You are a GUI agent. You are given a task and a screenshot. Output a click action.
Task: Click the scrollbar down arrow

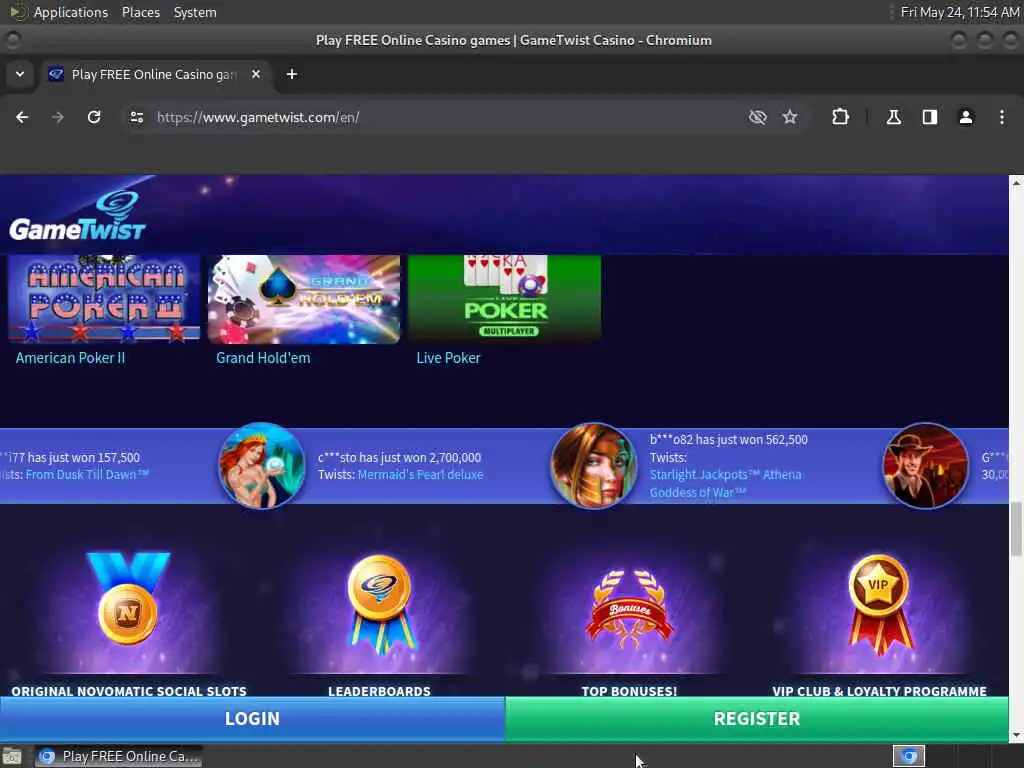(1016, 735)
